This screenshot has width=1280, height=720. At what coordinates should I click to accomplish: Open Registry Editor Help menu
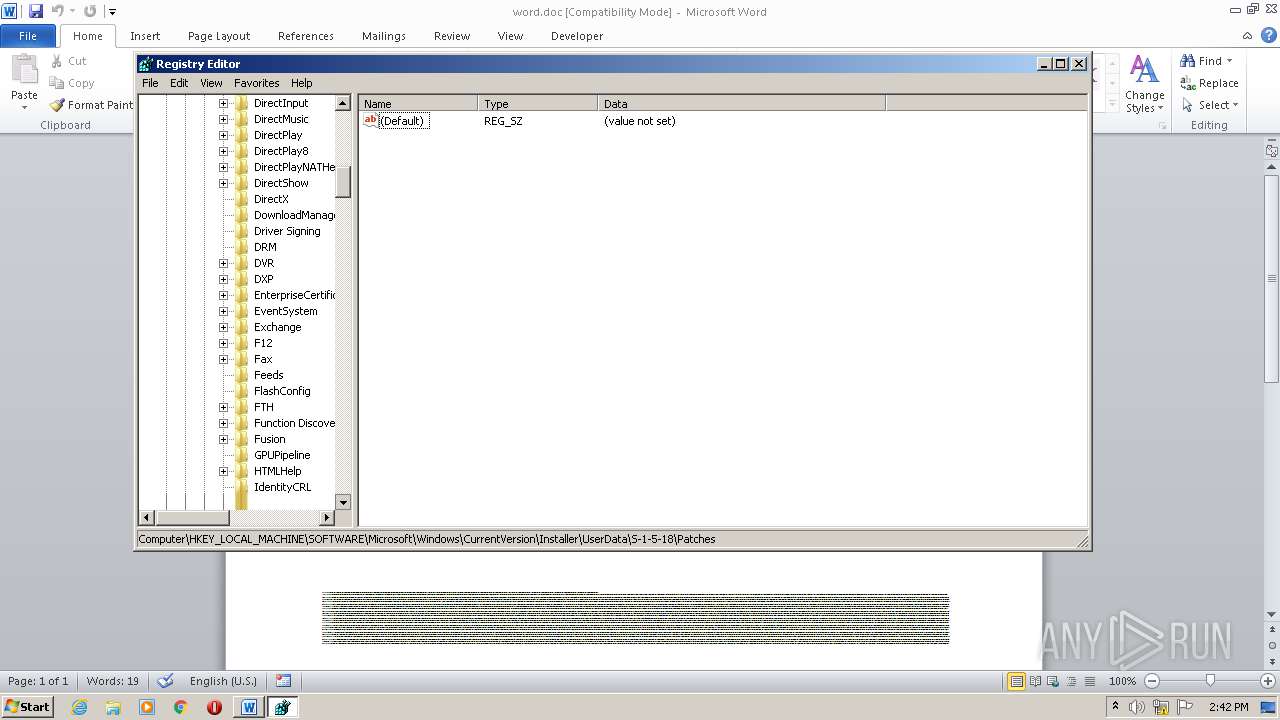[302, 83]
